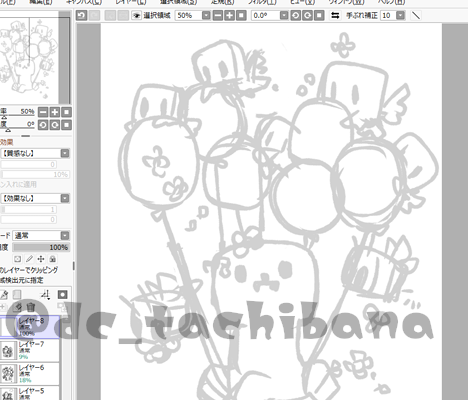Select layer レイヤー8
The height and width of the screenshot is (400, 468).
[x=30, y=327]
